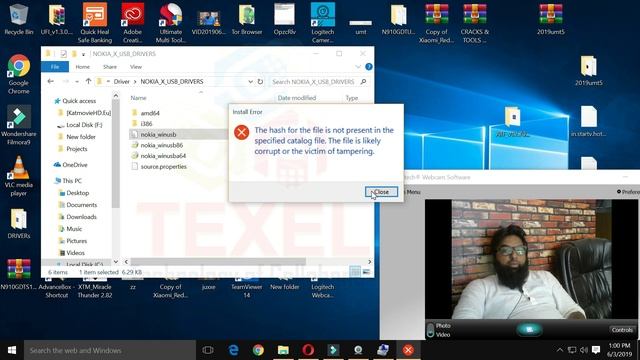The width and height of the screenshot is (640, 360).
Task: Select the Ultimate Multi Tool desktop icon
Action: [x=171, y=22]
